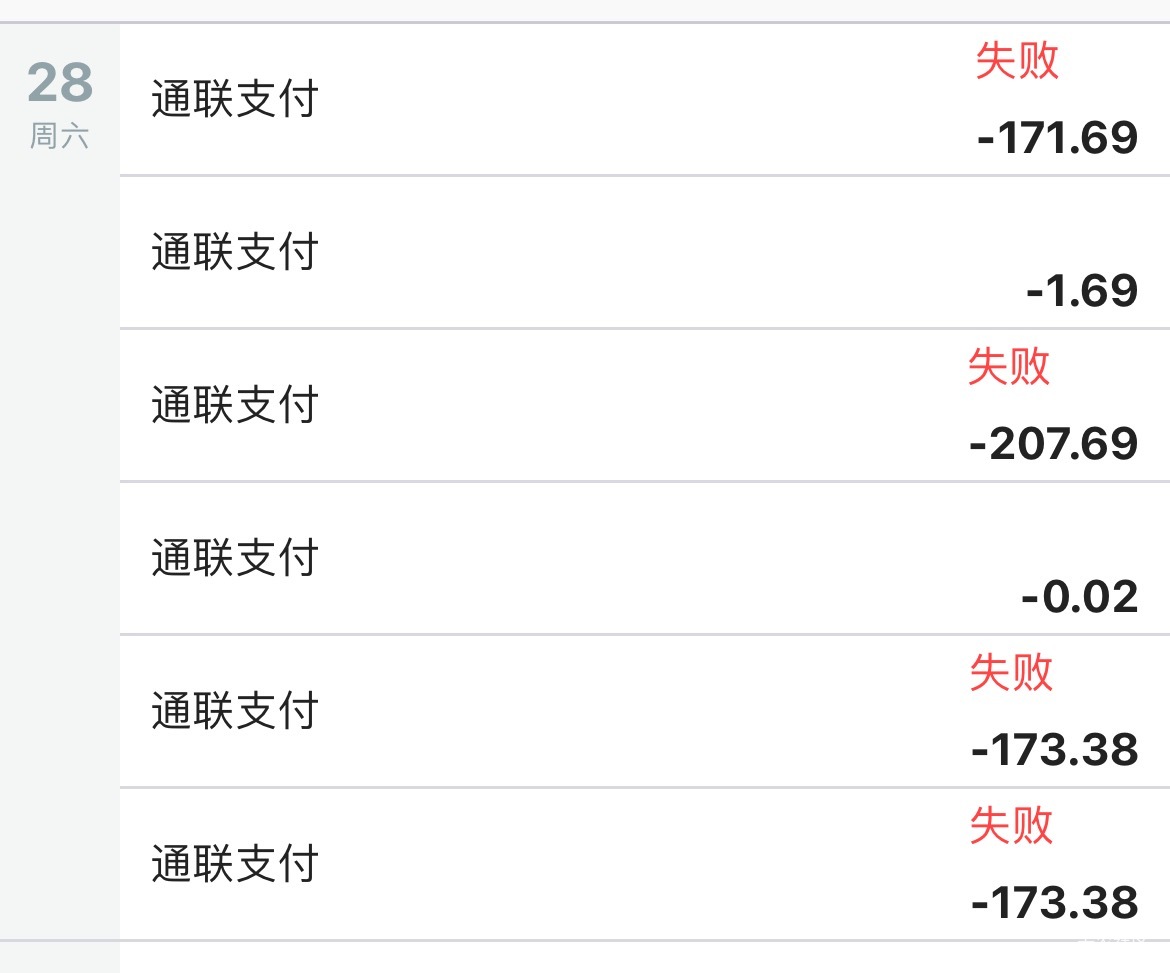The image size is (1170, 973).
Task: Tap the -1.69 amount
Action: [1082, 290]
